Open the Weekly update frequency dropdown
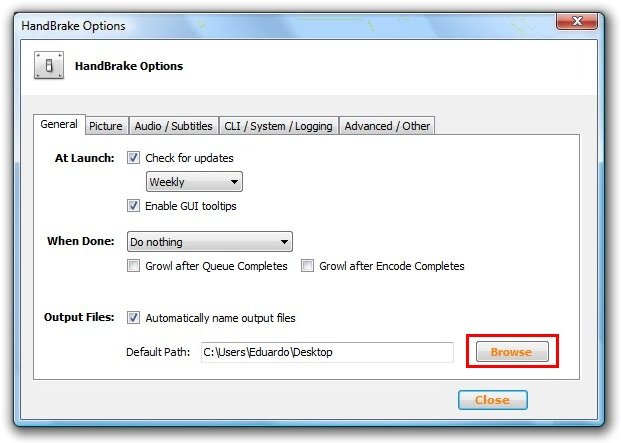Screen dimensions: 621x443 point(194,182)
